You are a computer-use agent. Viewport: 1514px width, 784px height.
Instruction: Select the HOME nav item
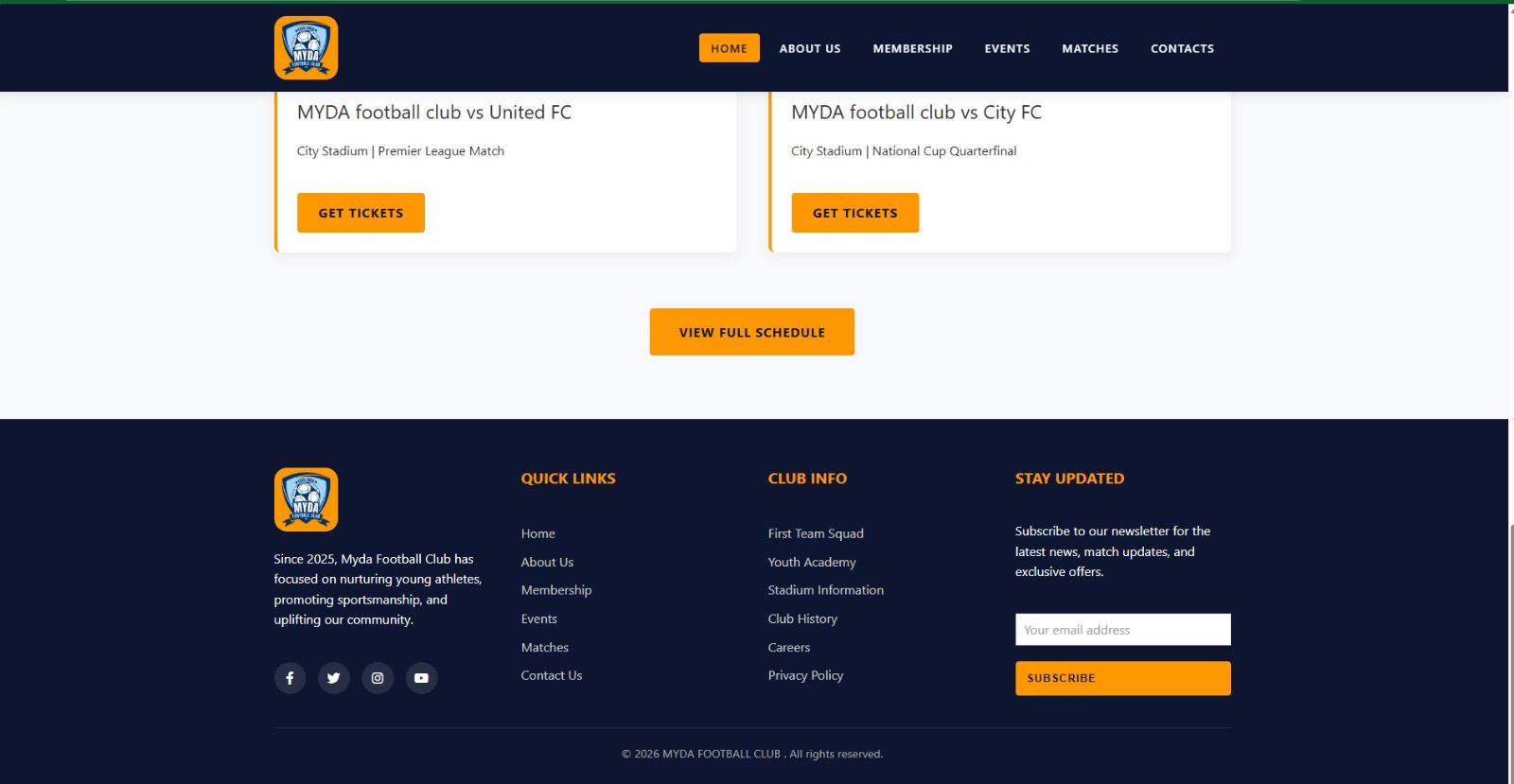pyautogui.click(x=730, y=48)
